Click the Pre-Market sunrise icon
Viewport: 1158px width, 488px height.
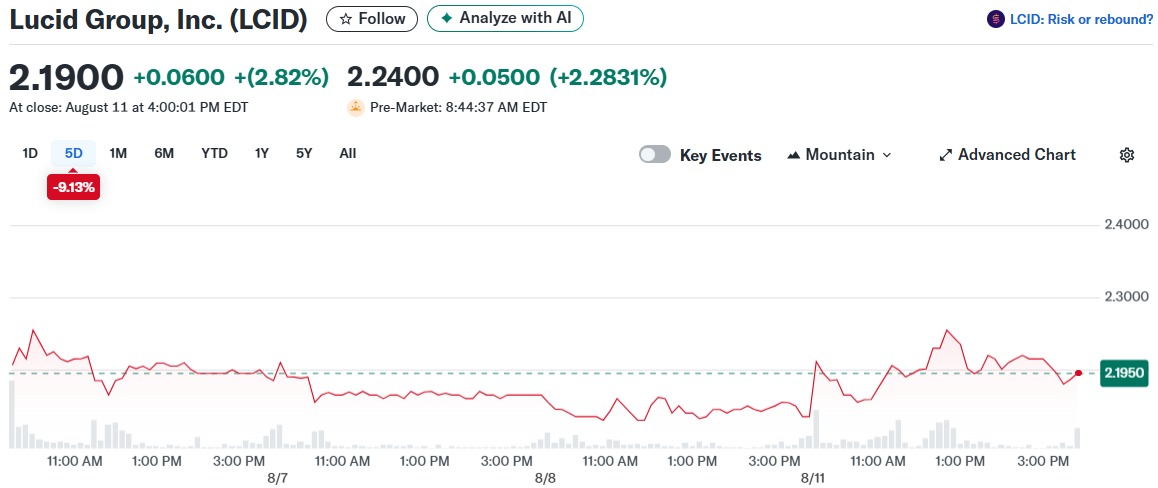pos(356,108)
